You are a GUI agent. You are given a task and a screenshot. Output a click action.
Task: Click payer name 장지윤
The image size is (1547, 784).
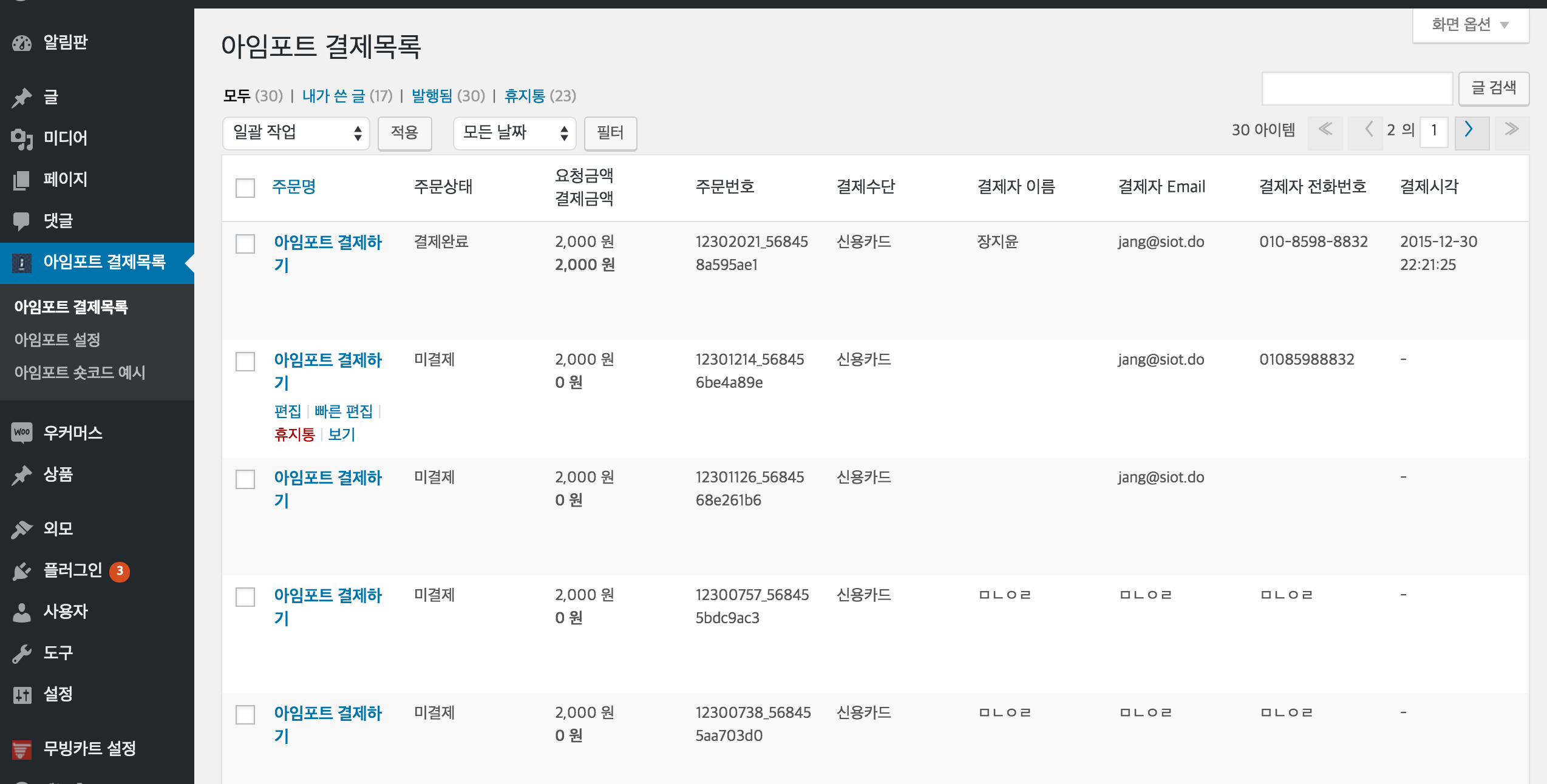tap(998, 242)
